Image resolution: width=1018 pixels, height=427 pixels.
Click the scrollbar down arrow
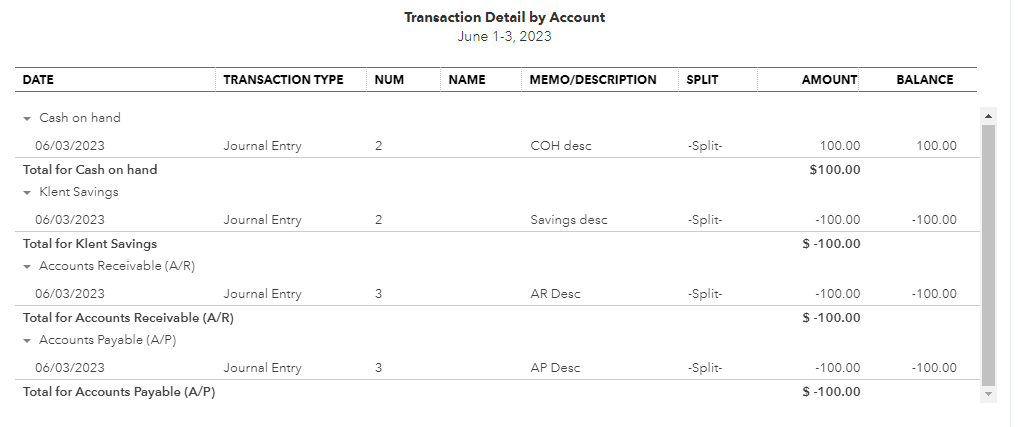988,394
